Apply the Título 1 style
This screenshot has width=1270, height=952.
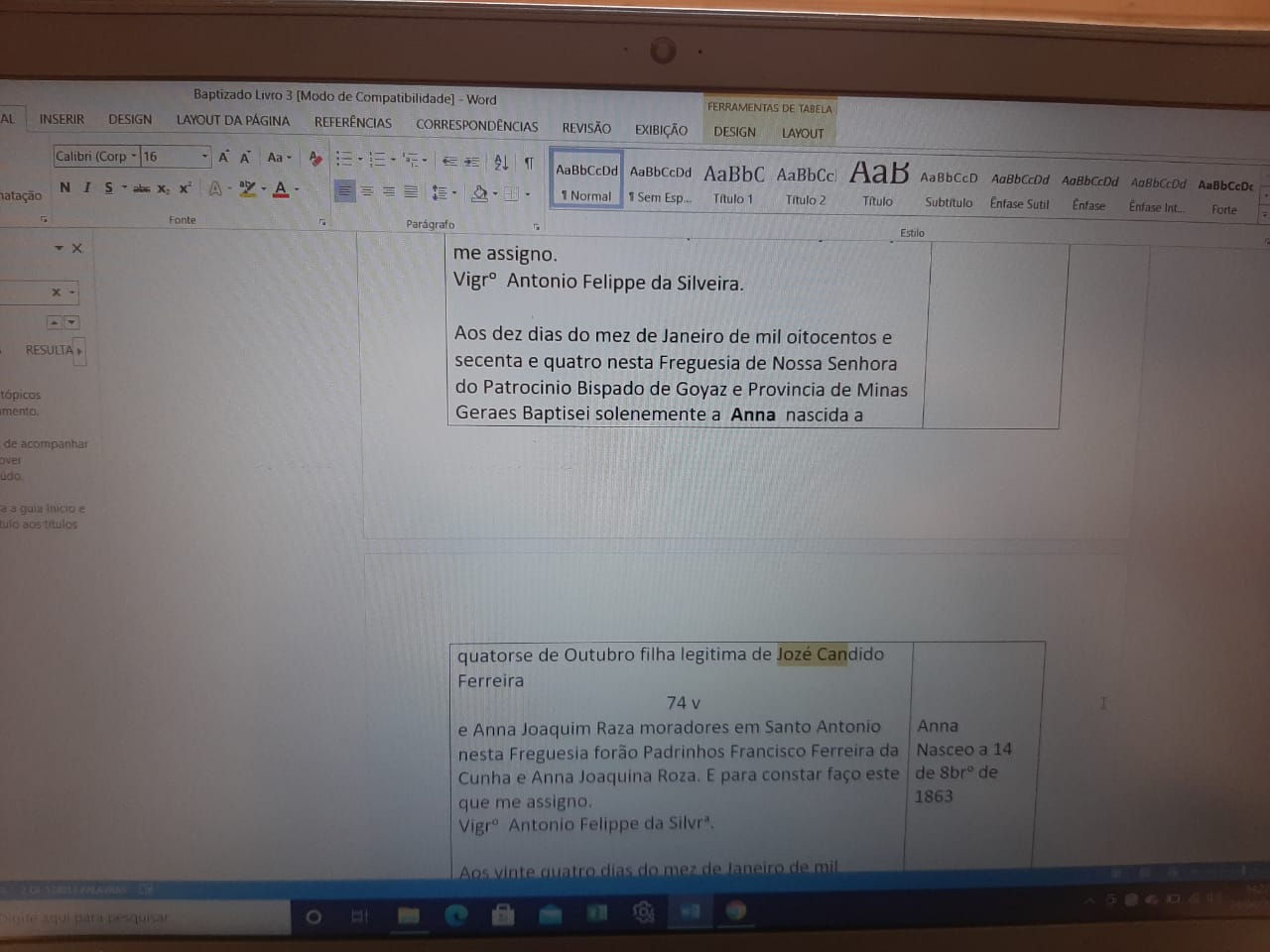(733, 184)
